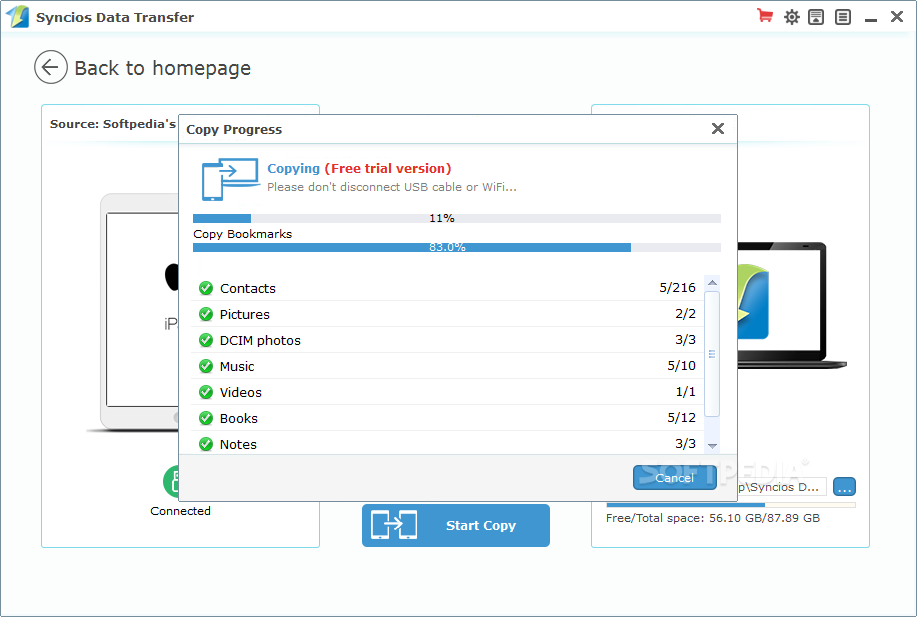
Task: Close the Copy Progress dialog
Action: coord(718,129)
